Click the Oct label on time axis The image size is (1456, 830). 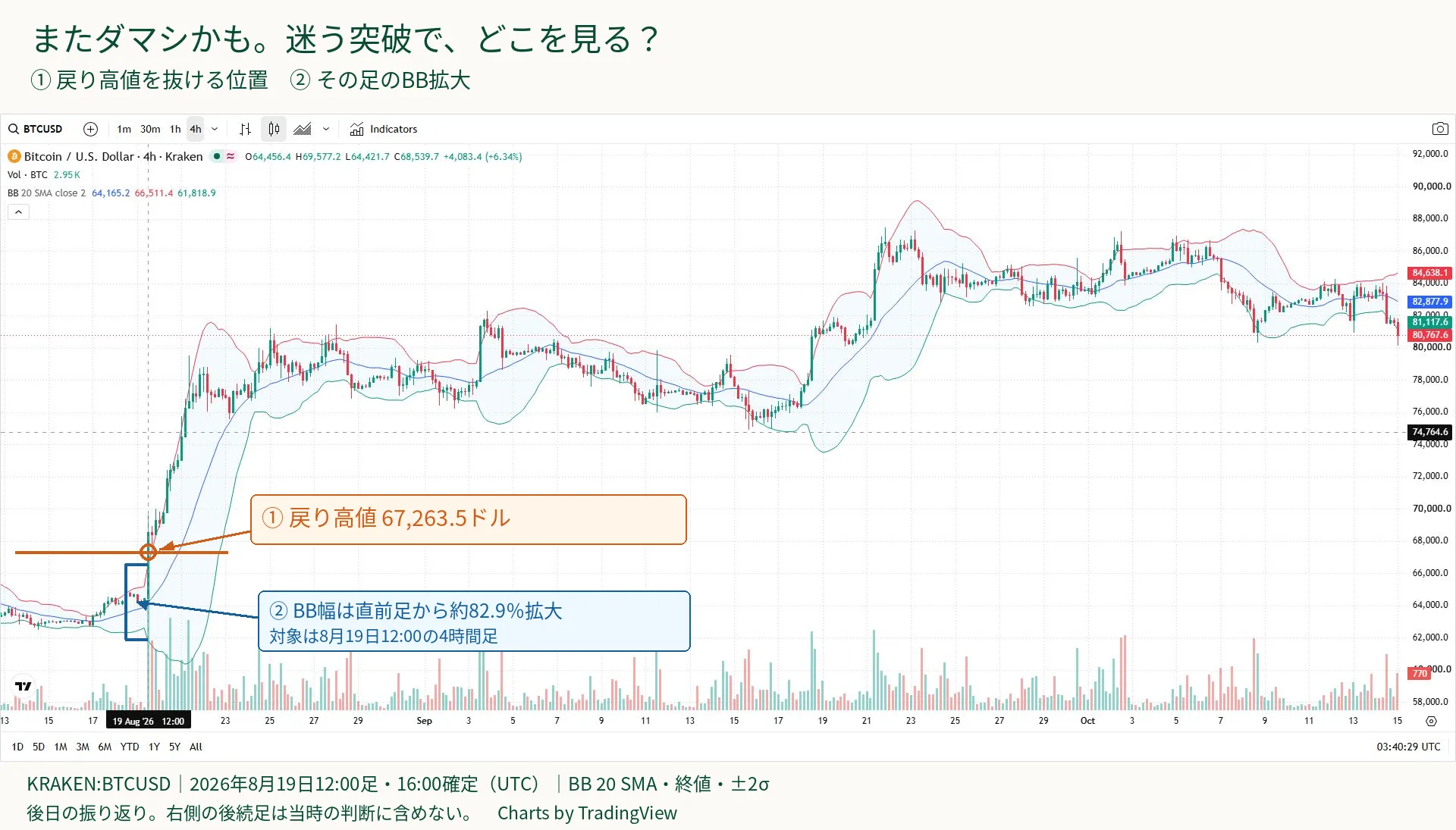(1087, 721)
